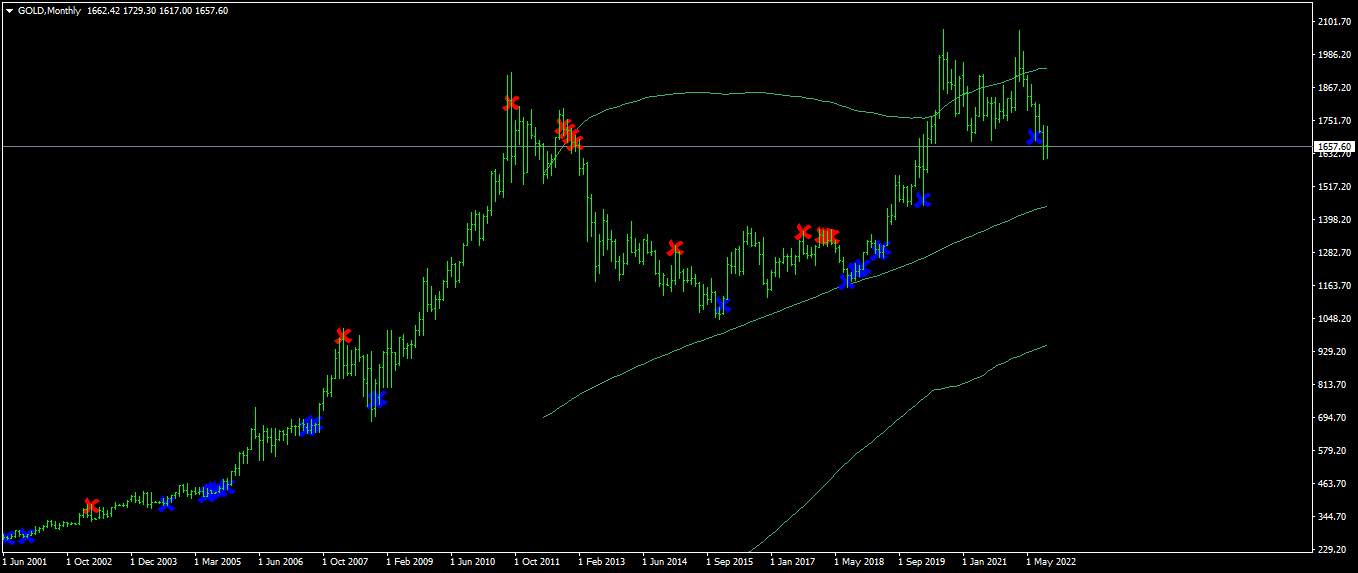Click the 1 Jun 2010 date label
Image resolution: width=1358 pixels, height=573 pixels.
(472, 562)
